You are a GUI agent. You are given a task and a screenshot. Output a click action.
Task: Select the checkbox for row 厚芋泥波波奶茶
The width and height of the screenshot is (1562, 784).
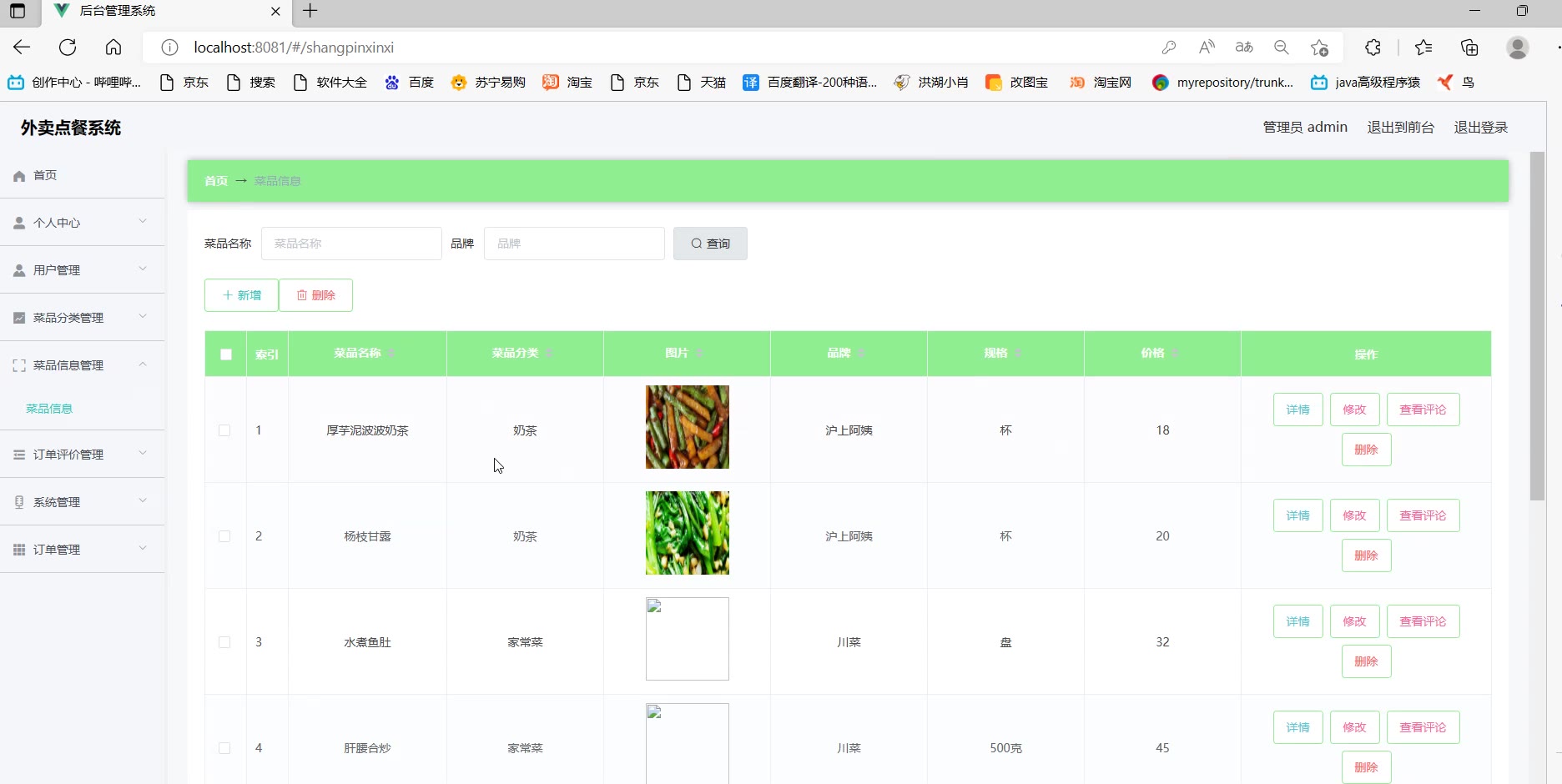tap(224, 430)
